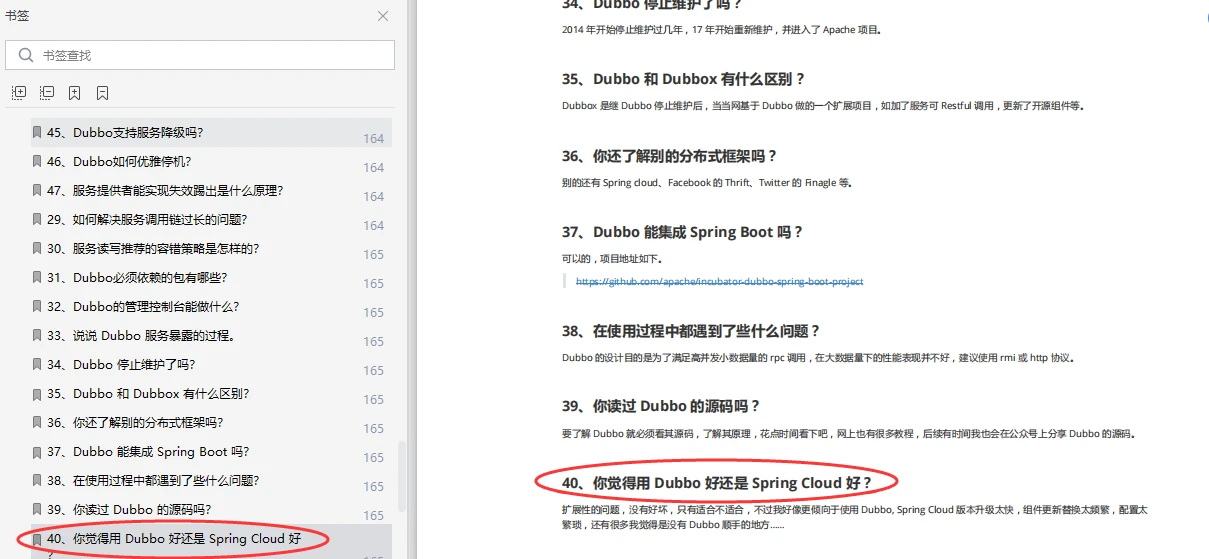This screenshot has height=559, width=1209.
Task: Click the text 可以的，项目地址如下。
Action: [611, 258]
